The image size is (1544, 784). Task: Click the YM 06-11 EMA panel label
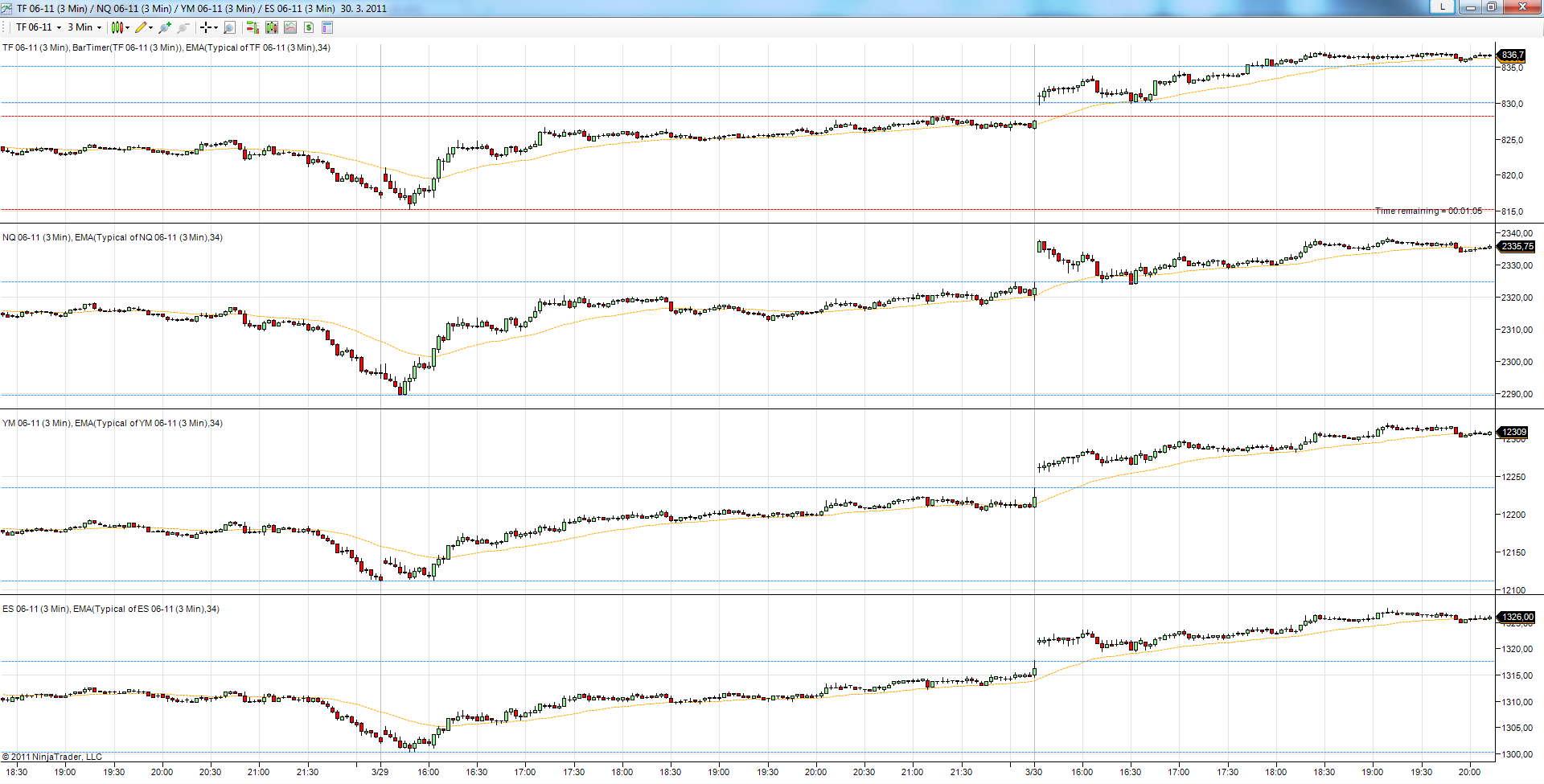(x=113, y=423)
